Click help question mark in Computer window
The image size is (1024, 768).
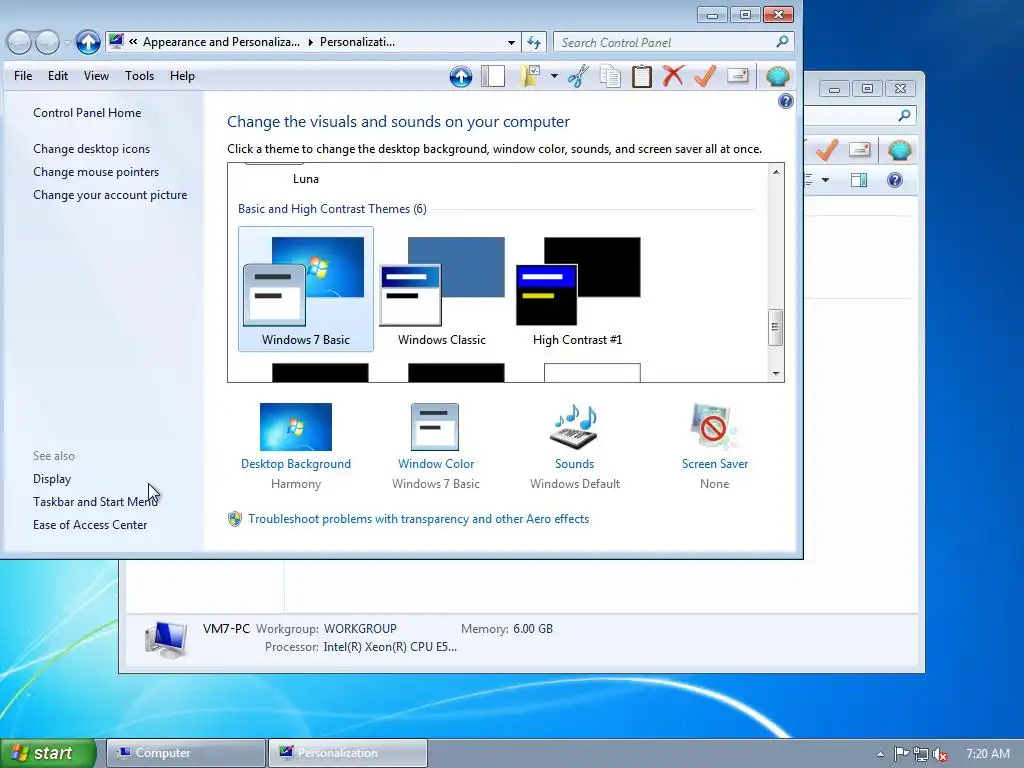click(x=895, y=180)
